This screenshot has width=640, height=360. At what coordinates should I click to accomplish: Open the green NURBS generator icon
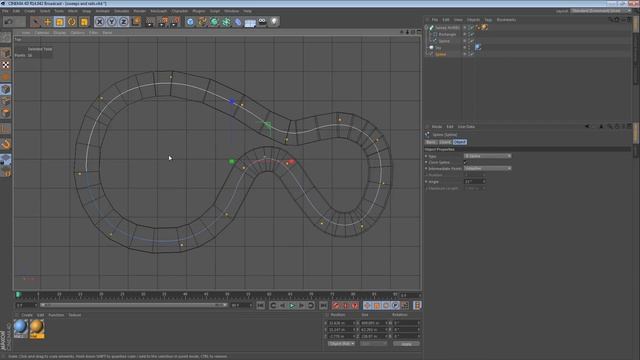214,22
